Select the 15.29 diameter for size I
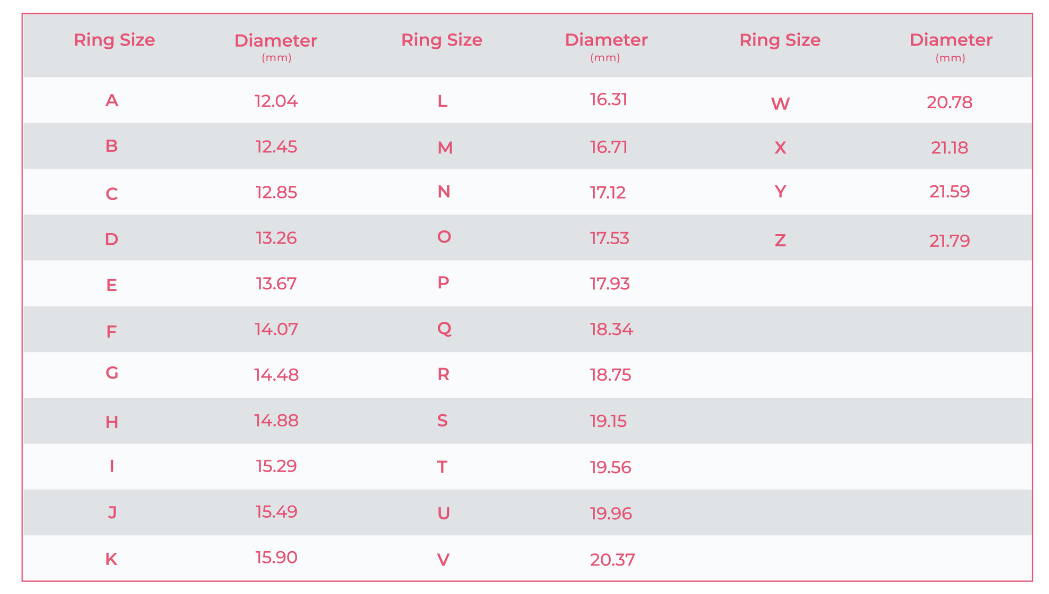The height and width of the screenshot is (594, 1049). click(x=276, y=466)
